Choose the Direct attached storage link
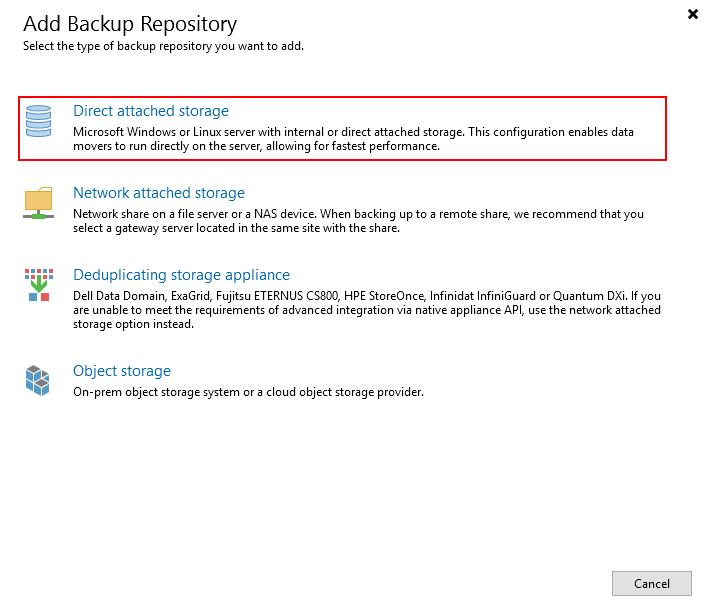The image size is (708, 608). point(151,111)
